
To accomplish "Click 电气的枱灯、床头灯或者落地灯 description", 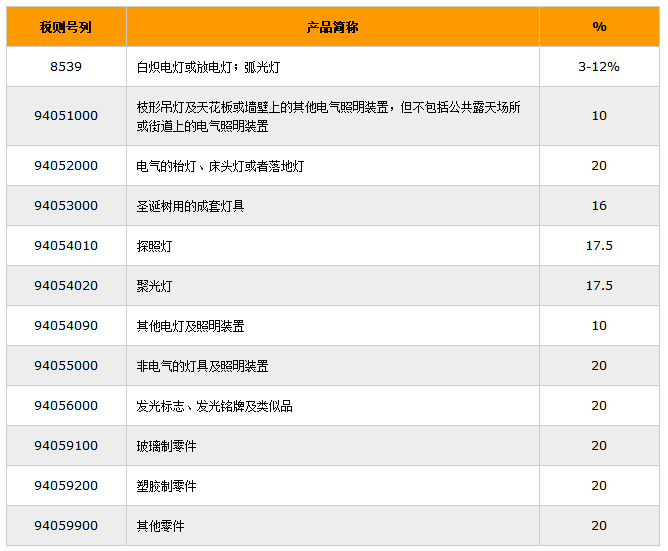I will (x=220, y=166).
